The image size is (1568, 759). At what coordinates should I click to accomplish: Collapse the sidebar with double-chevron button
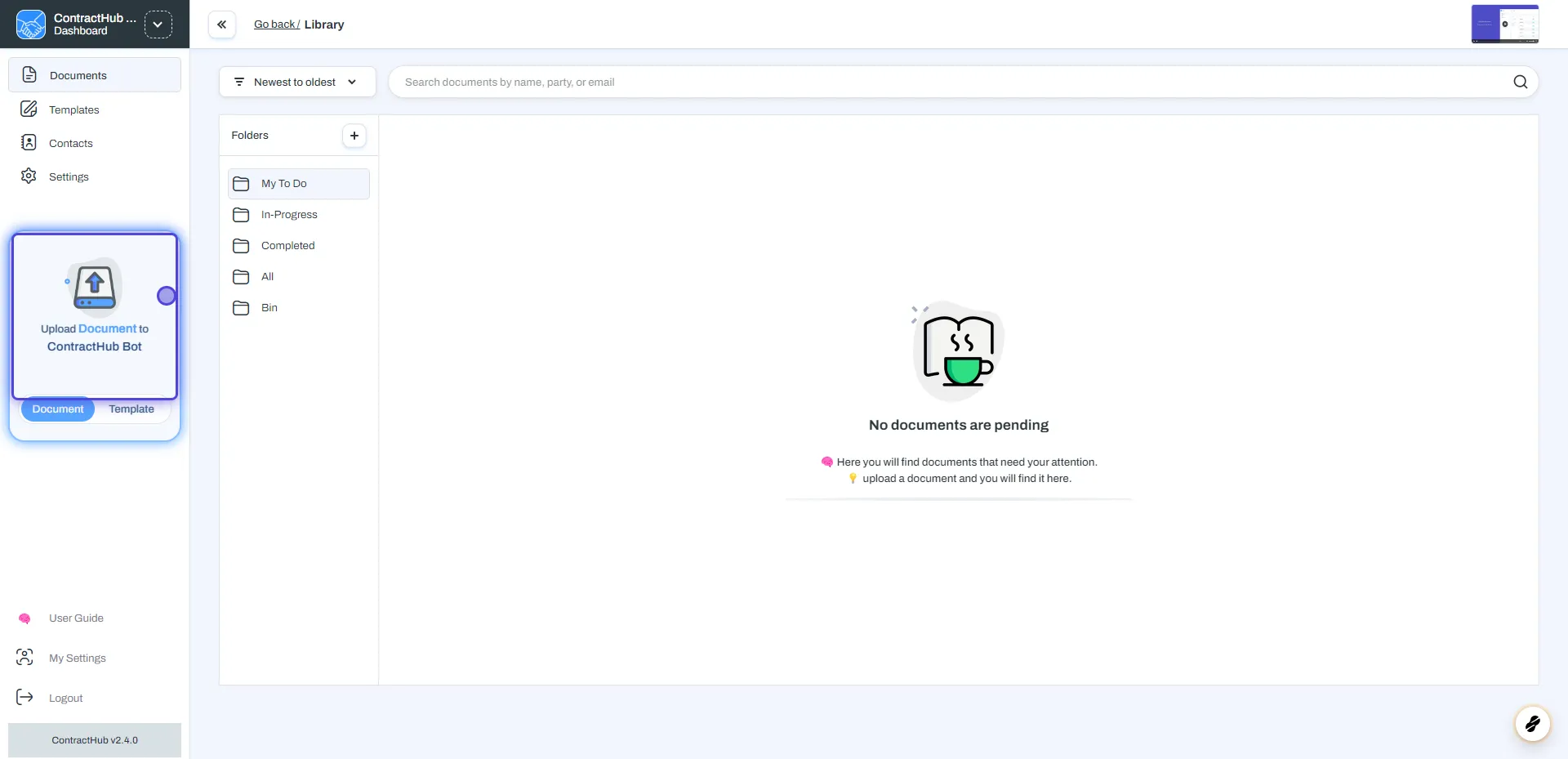(222, 25)
